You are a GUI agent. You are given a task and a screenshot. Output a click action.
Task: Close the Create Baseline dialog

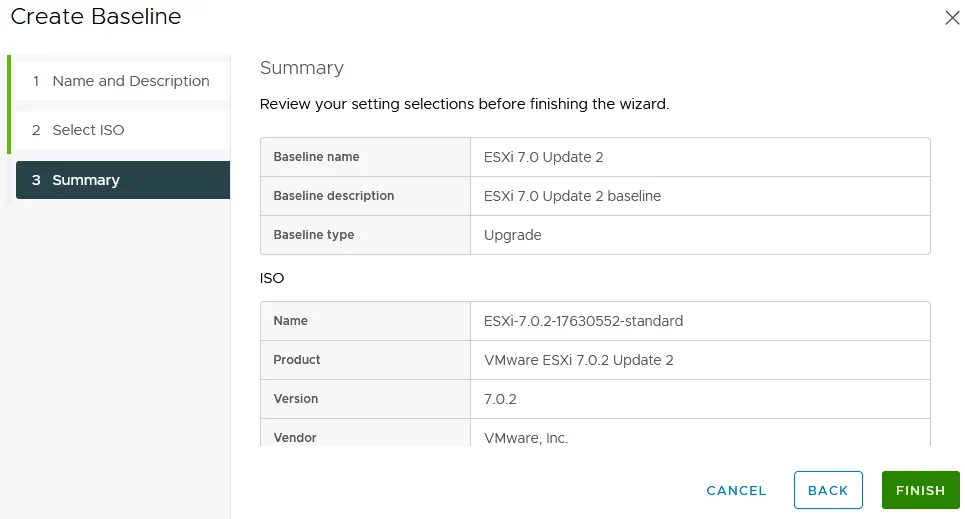951,18
